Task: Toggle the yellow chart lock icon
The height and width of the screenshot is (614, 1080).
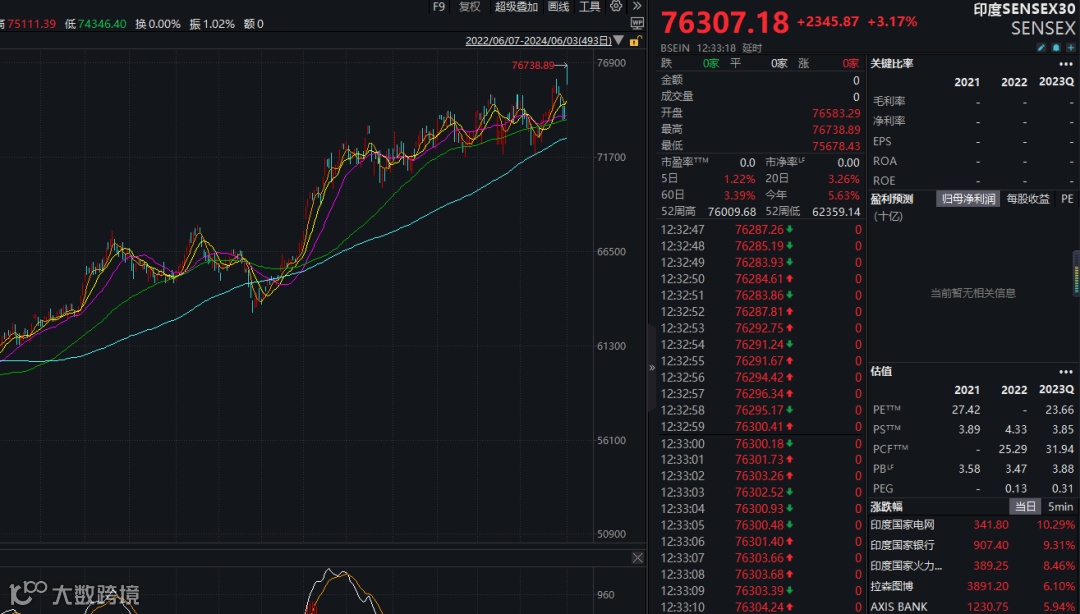Action: (x=635, y=41)
